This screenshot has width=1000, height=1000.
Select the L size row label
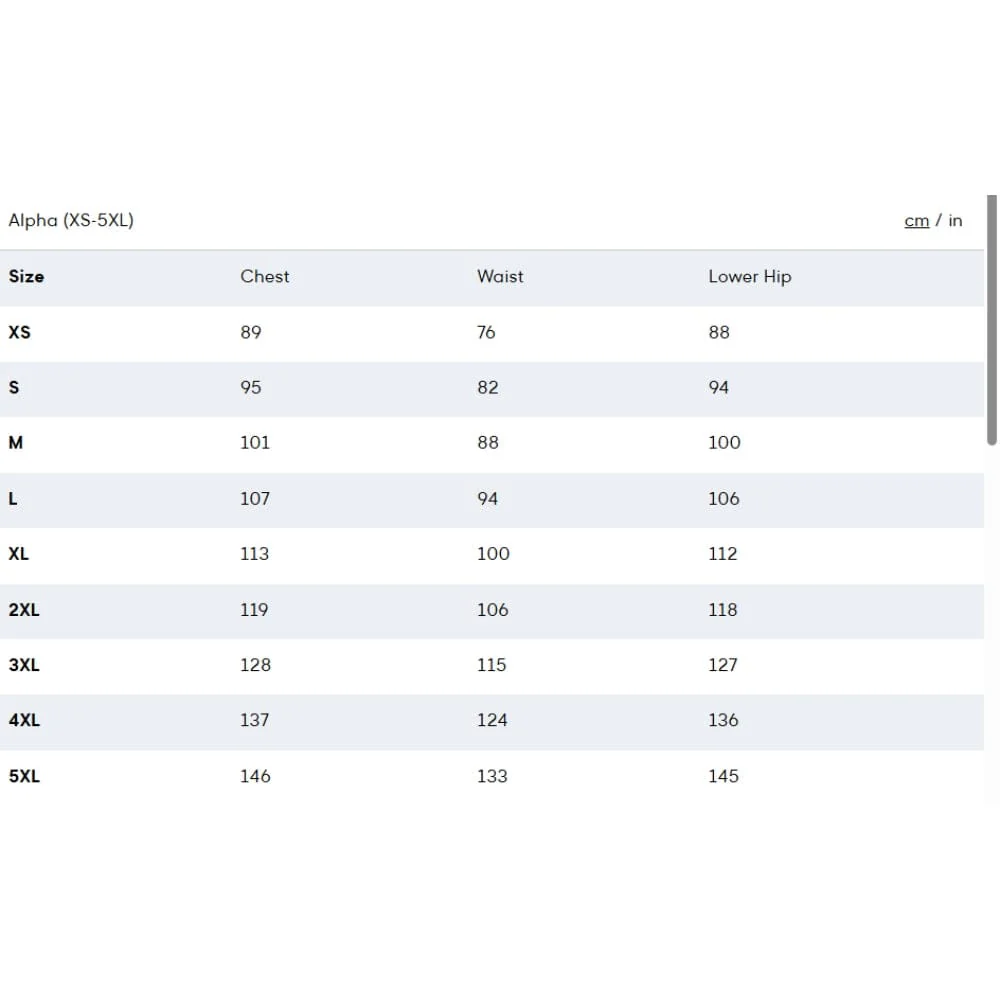(13, 499)
